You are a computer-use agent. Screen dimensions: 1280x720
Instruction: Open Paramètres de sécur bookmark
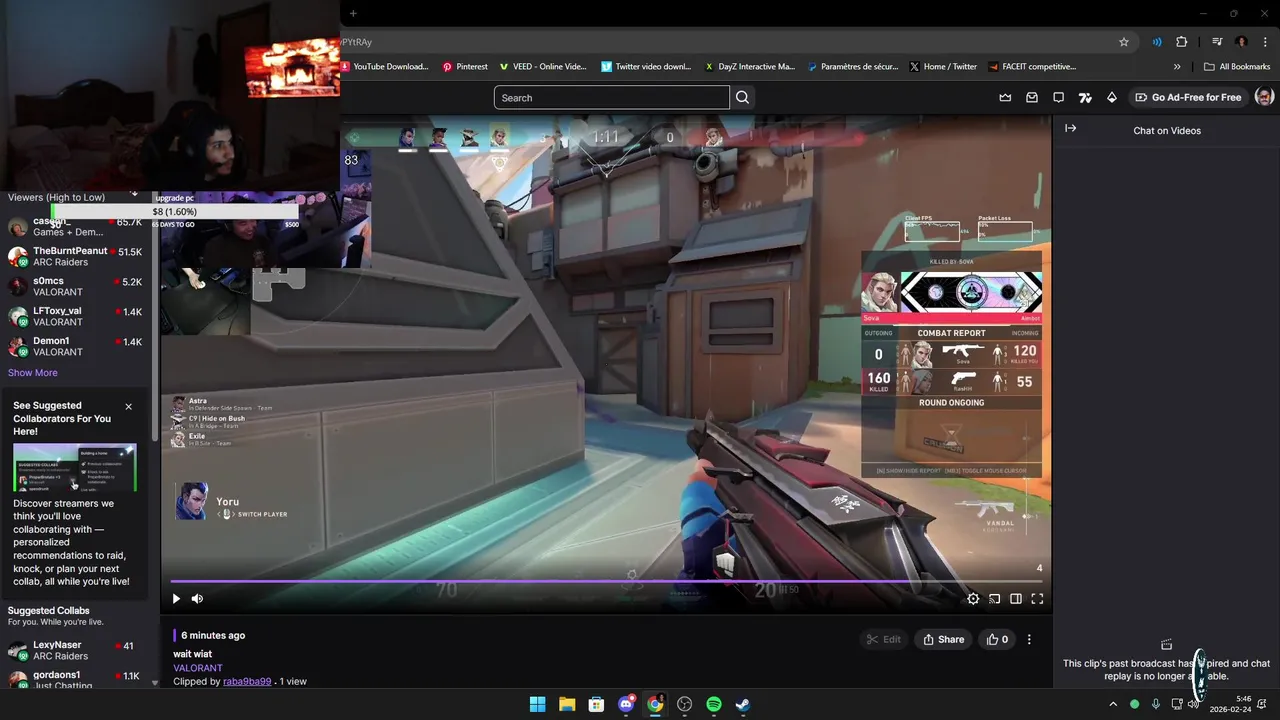852,67
